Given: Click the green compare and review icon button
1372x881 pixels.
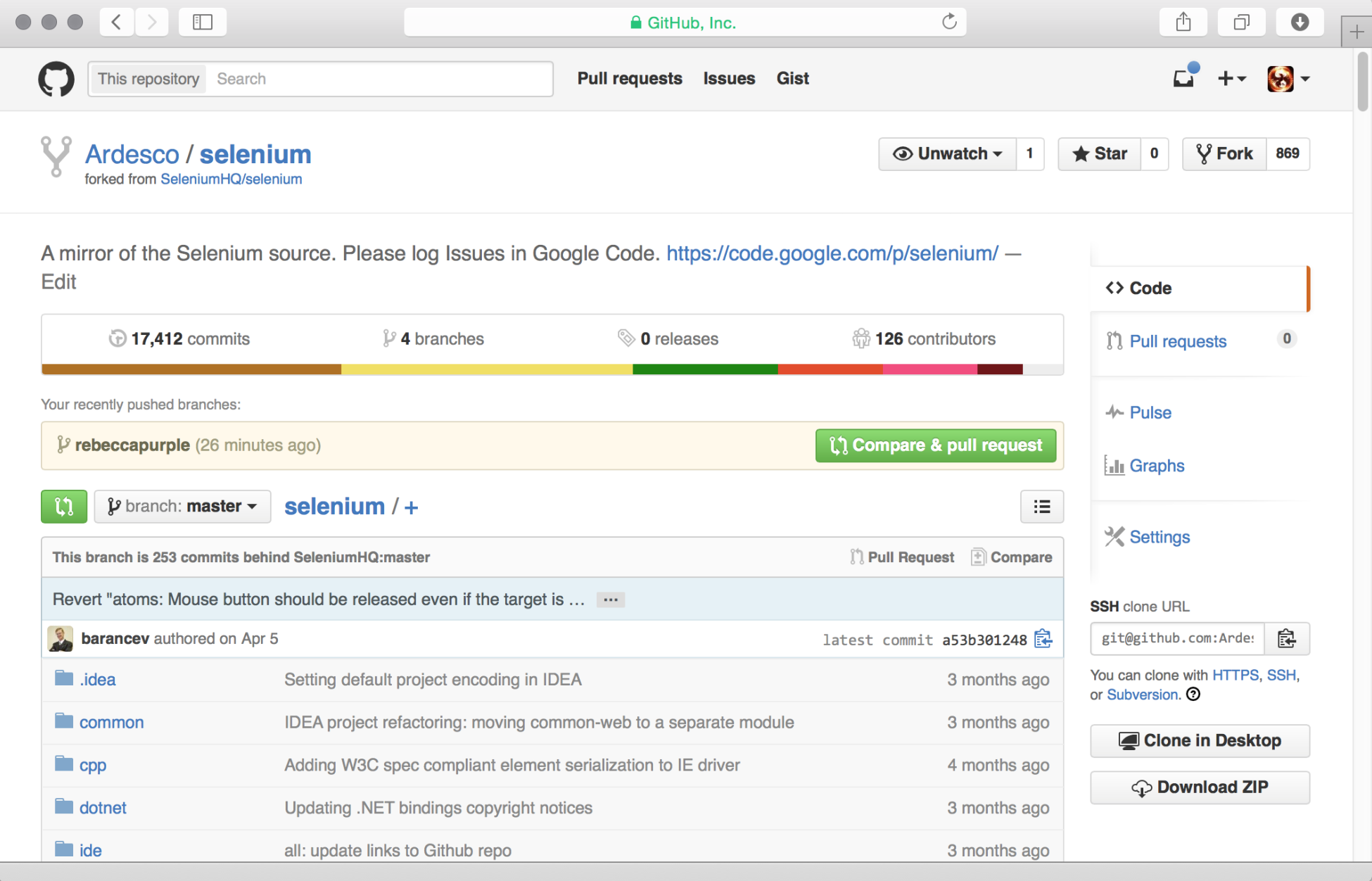Looking at the screenshot, I should (64, 507).
